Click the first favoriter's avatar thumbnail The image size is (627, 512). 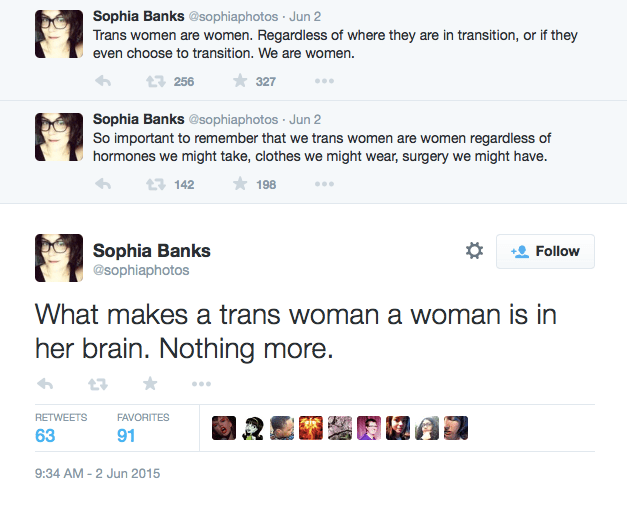(x=224, y=428)
